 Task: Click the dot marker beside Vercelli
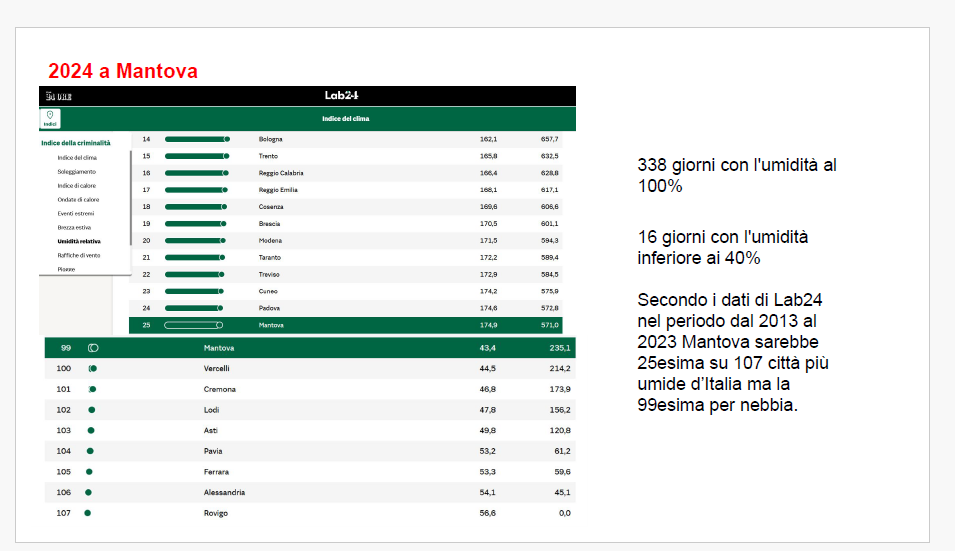pos(93,369)
